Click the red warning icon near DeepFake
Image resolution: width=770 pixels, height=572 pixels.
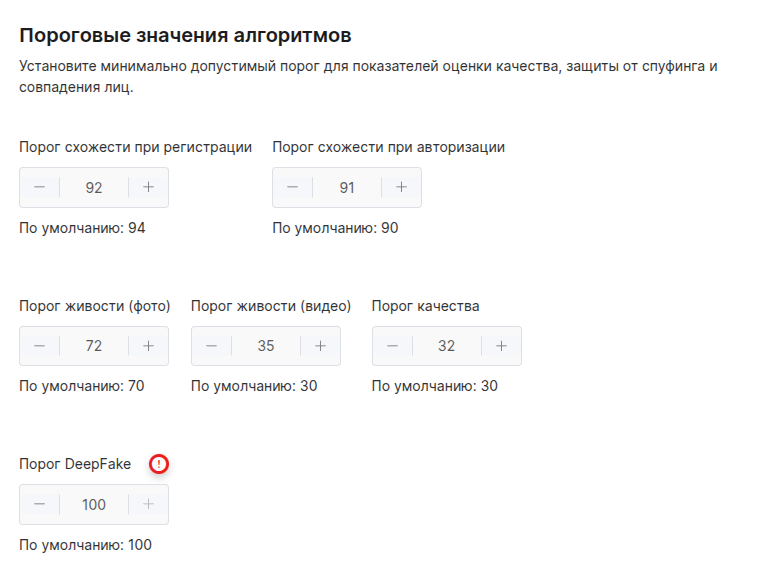pos(159,464)
